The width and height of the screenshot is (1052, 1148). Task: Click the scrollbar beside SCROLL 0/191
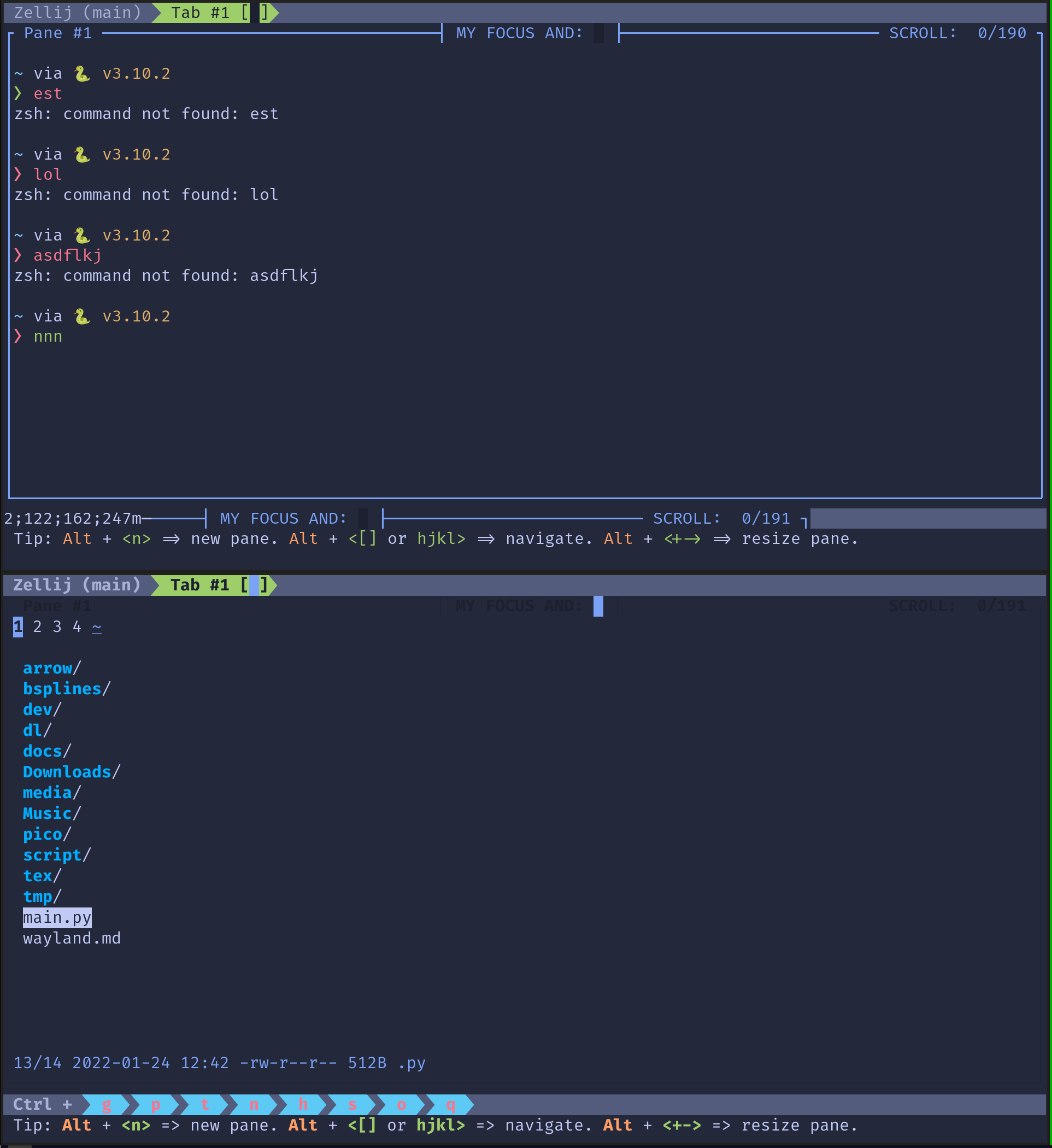pyautogui.click(x=928, y=518)
